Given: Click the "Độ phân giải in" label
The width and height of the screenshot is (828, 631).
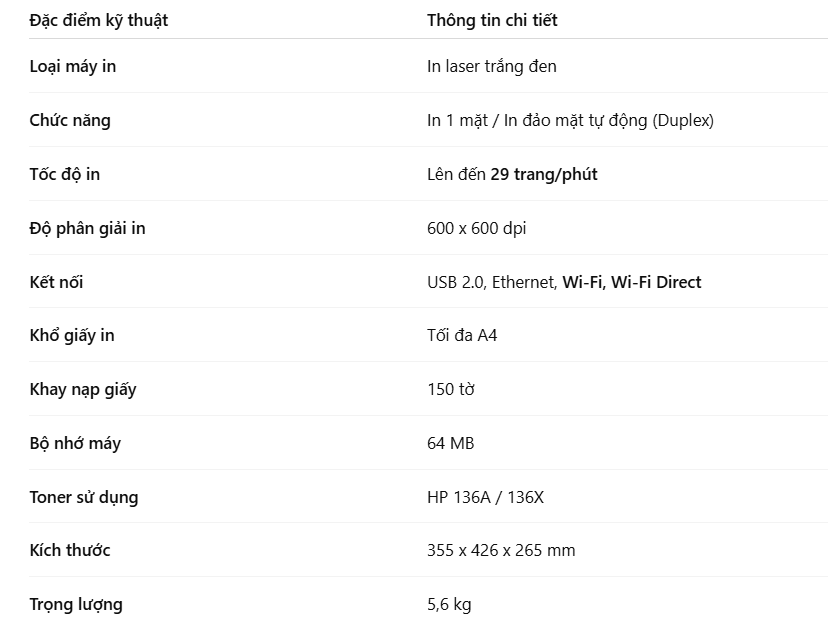Looking at the screenshot, I should click(x=87, y=228).
